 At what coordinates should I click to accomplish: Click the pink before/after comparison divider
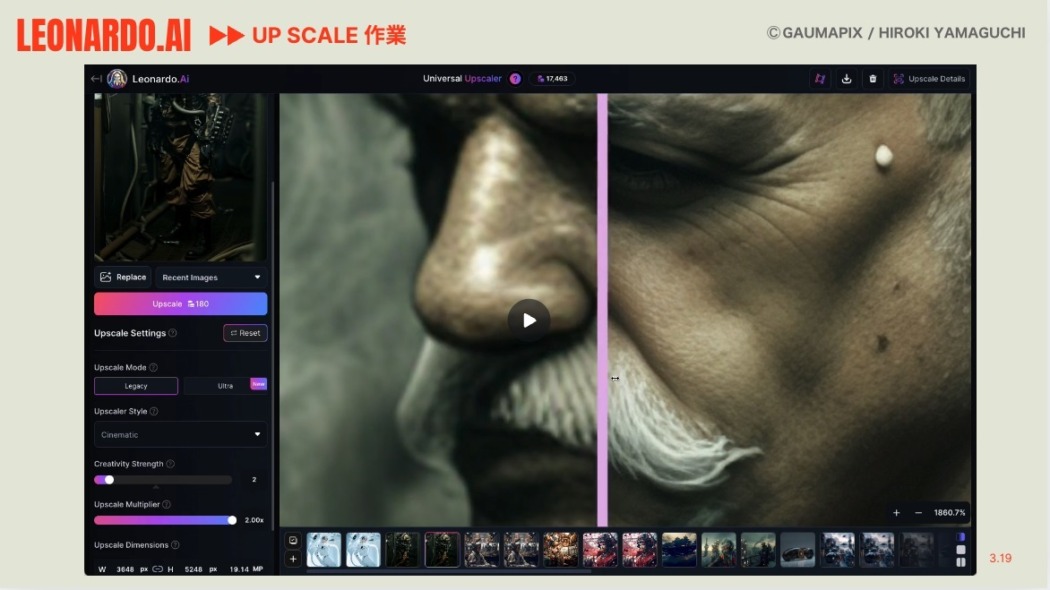[603, 309]
